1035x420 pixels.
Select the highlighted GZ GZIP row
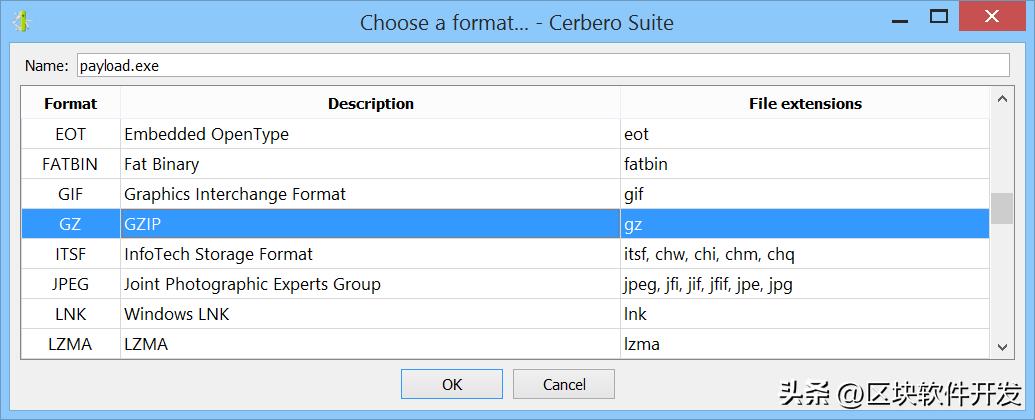click(x=370, y=225)
